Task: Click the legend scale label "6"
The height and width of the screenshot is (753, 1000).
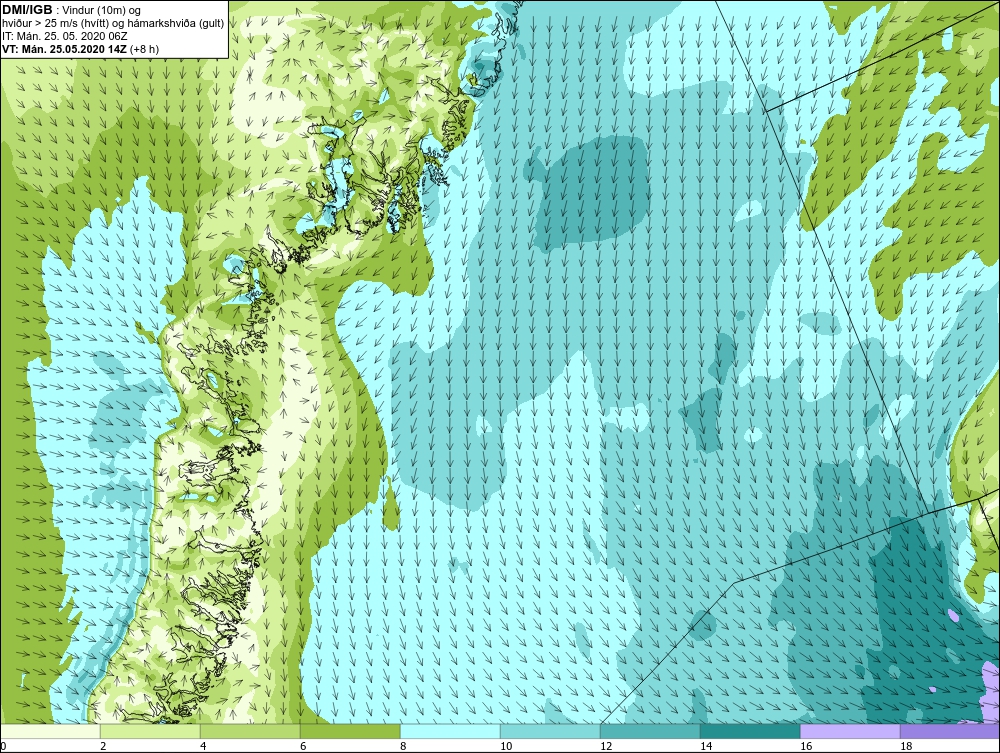Action: click(303, 746)
